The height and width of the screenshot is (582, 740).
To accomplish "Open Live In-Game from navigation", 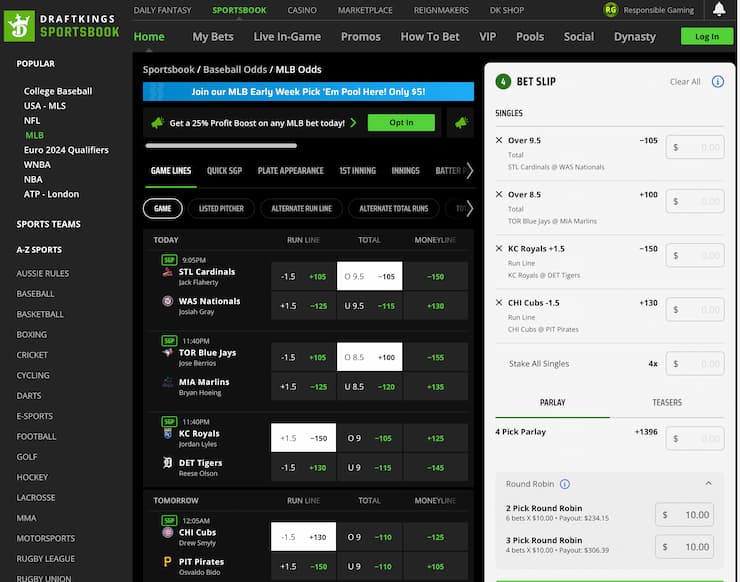I will (287, 36).
